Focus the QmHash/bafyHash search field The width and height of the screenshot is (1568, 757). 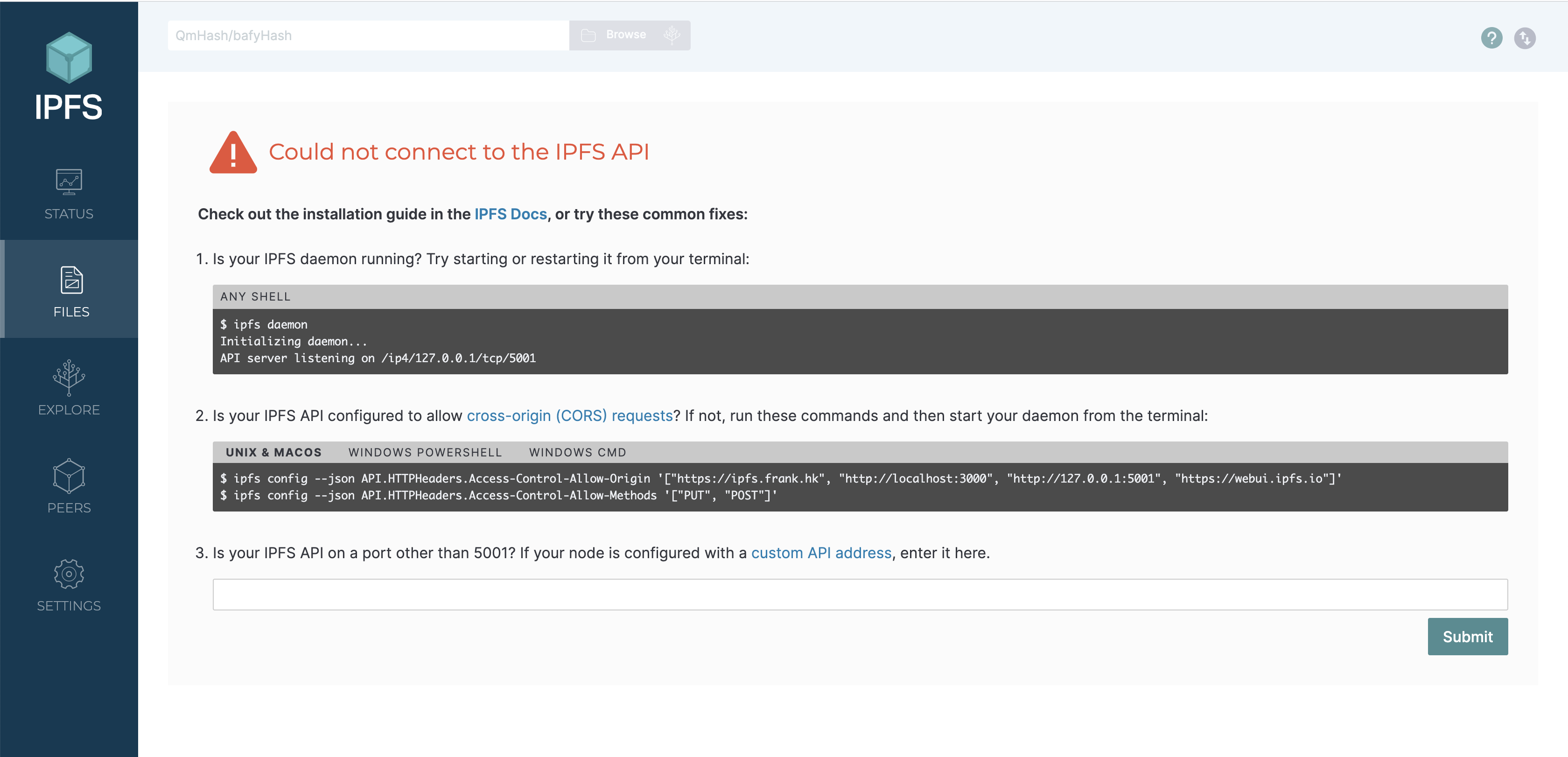[368, 35]
